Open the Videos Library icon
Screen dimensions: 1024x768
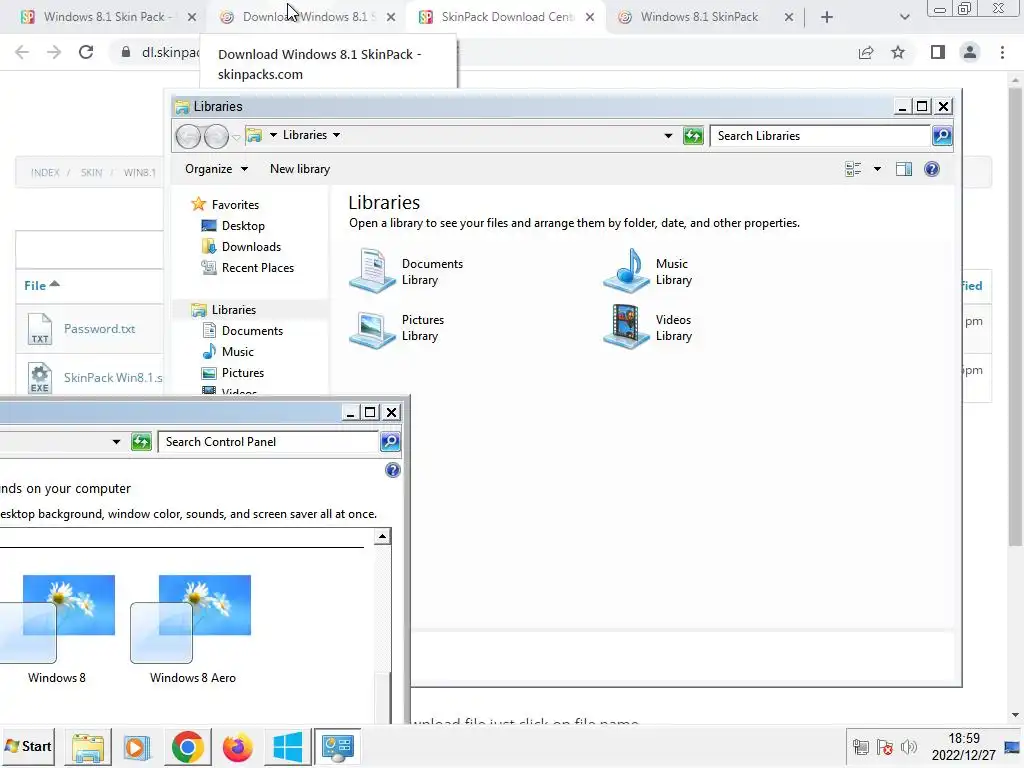tap(626, 327)
